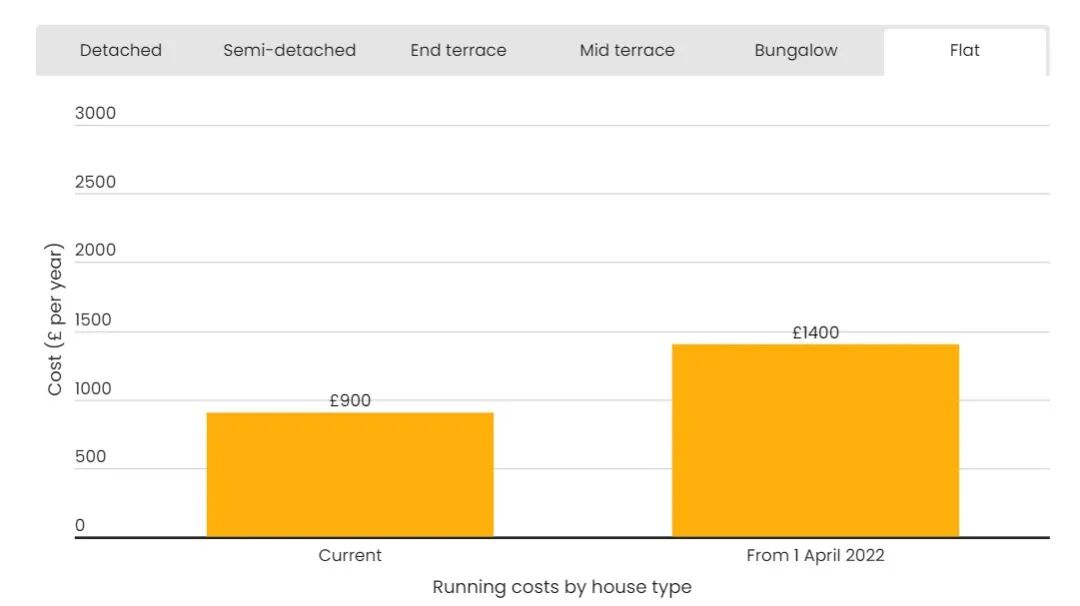
Task: Click the Running costs by house type title
Action: click(x=562, y=587)
